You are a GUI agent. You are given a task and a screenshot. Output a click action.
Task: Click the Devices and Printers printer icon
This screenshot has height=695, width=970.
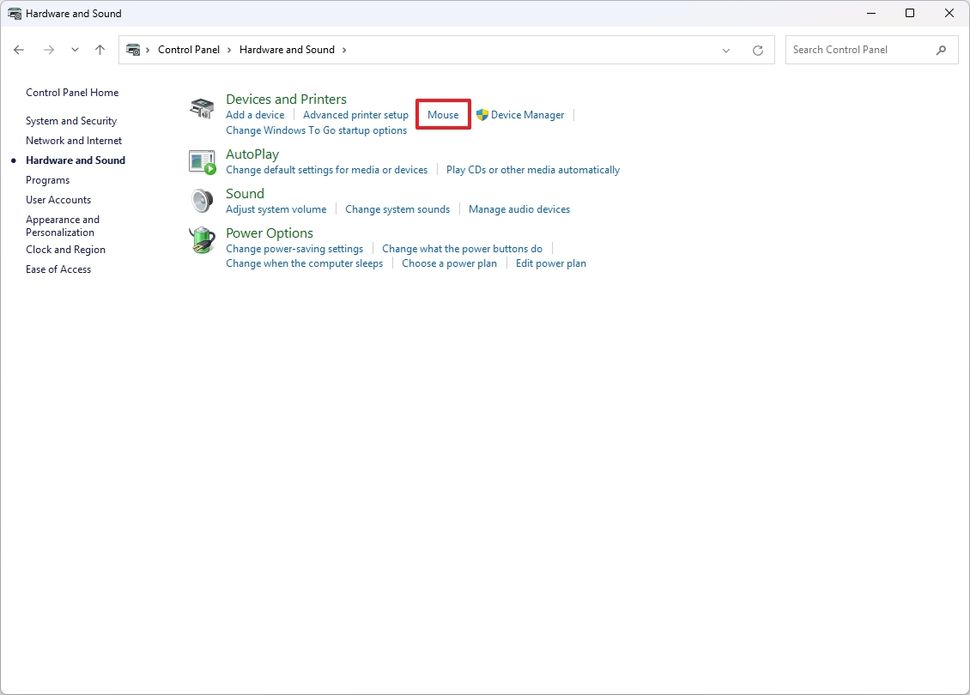pos(201,107)
